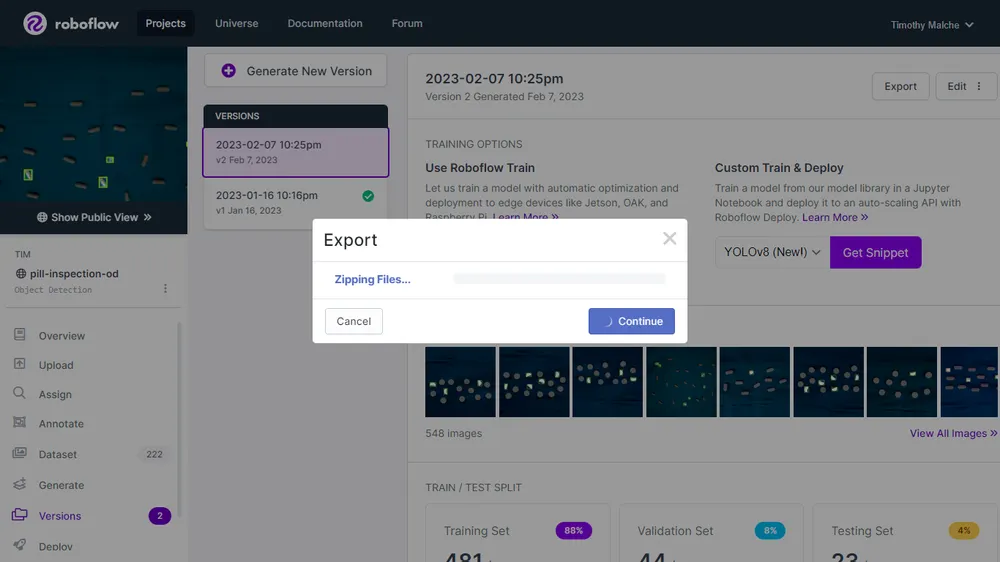Click Continue in the Export dialog
1000x562 pixels.
pyautogui.click(x=631, y=321)
